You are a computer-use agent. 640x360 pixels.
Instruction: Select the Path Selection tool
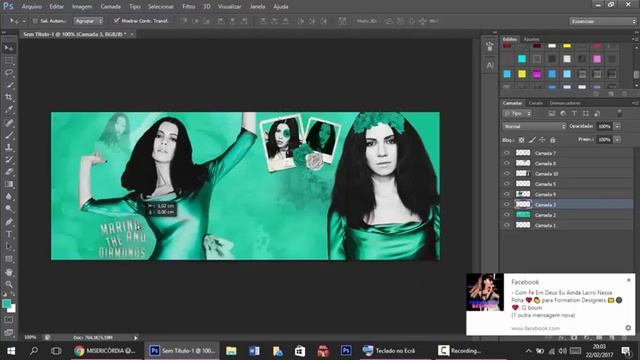click(9, 247)
